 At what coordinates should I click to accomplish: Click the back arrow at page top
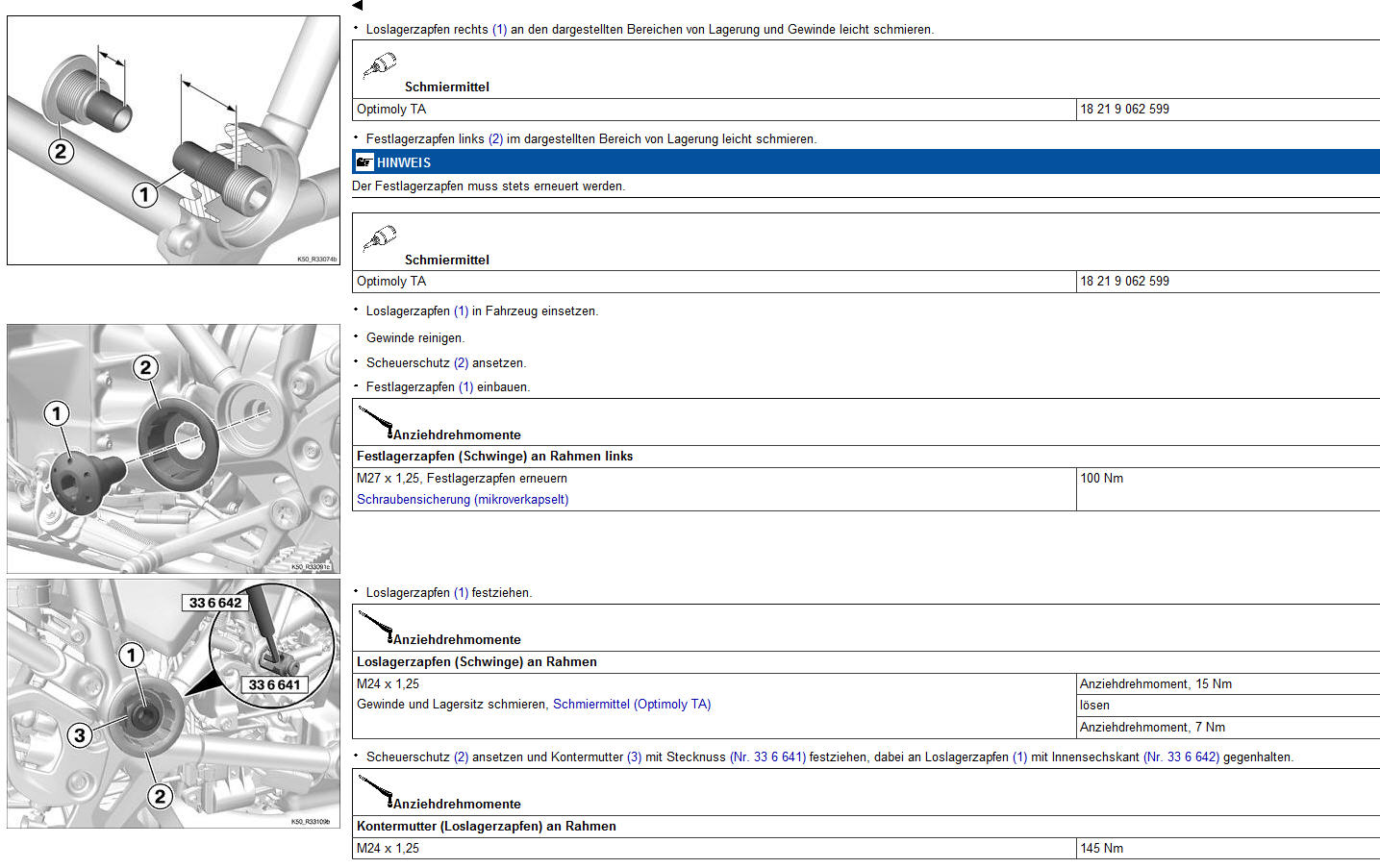click(358, 6)
